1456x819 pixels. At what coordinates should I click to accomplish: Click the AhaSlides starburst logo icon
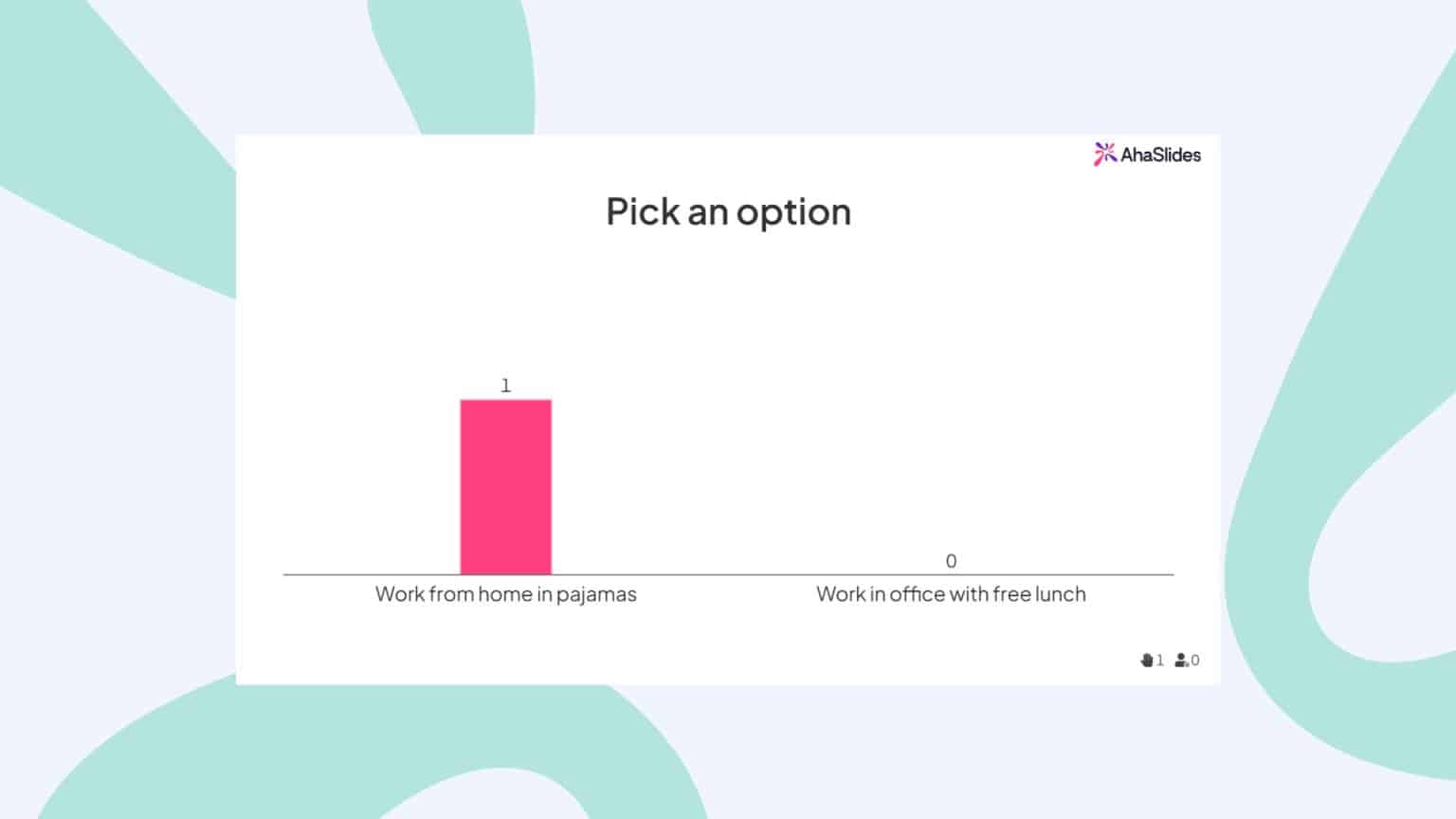tap(1104, 155)
